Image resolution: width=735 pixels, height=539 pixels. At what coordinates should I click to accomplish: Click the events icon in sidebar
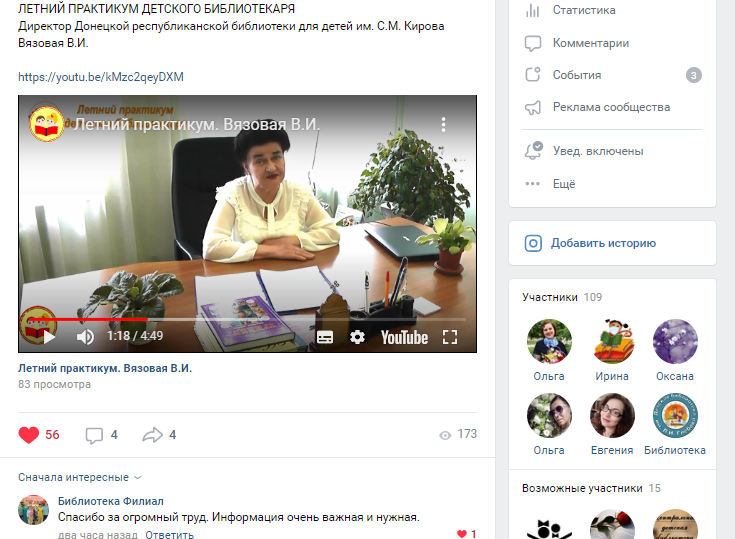pyautogui.click(x=532, y=75)
